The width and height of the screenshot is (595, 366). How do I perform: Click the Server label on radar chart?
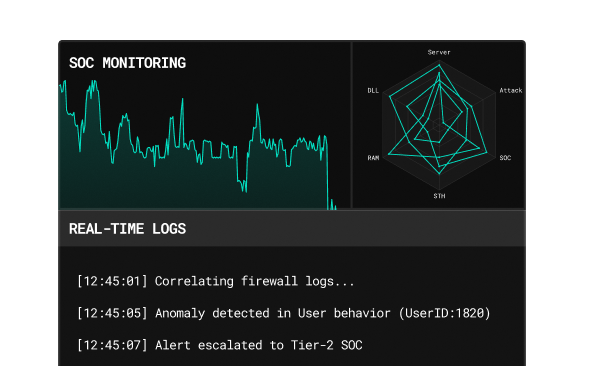pyautogui.click(x=439, y=52)
